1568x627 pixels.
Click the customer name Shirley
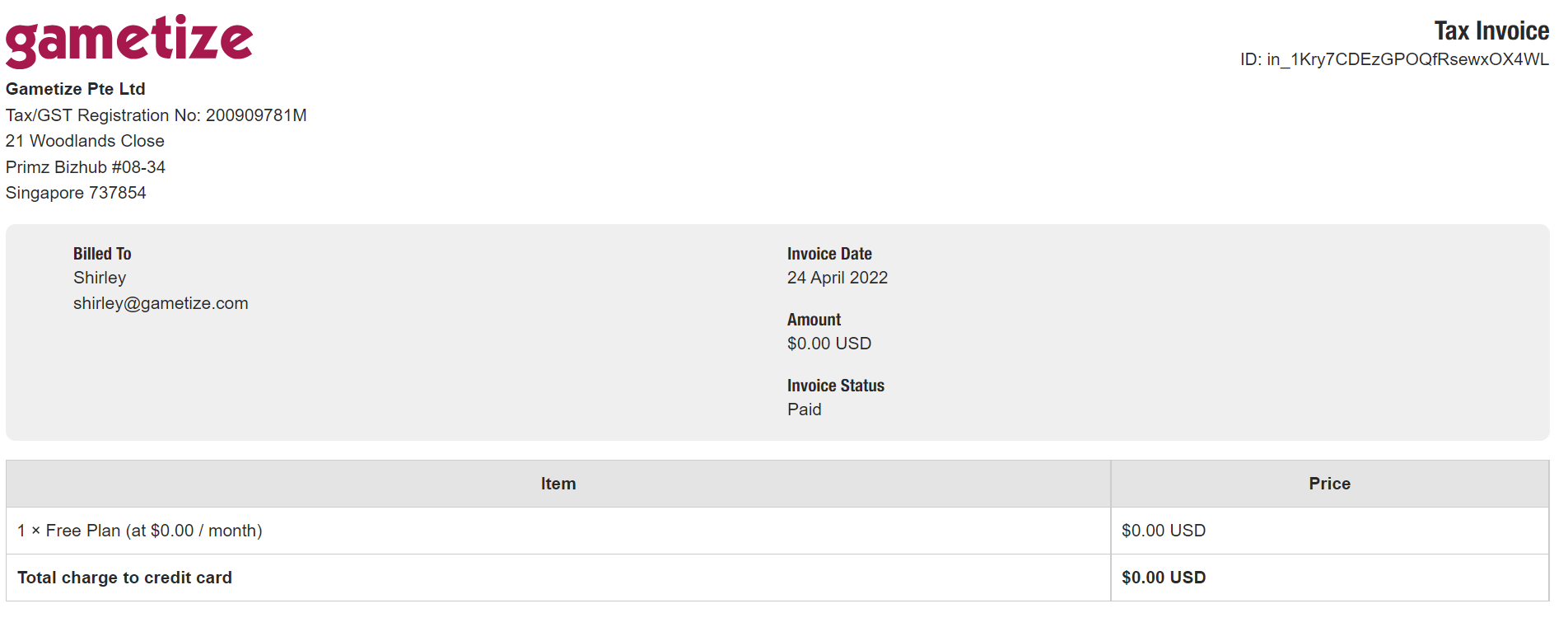pyautogui.click(x=100, y=278)
